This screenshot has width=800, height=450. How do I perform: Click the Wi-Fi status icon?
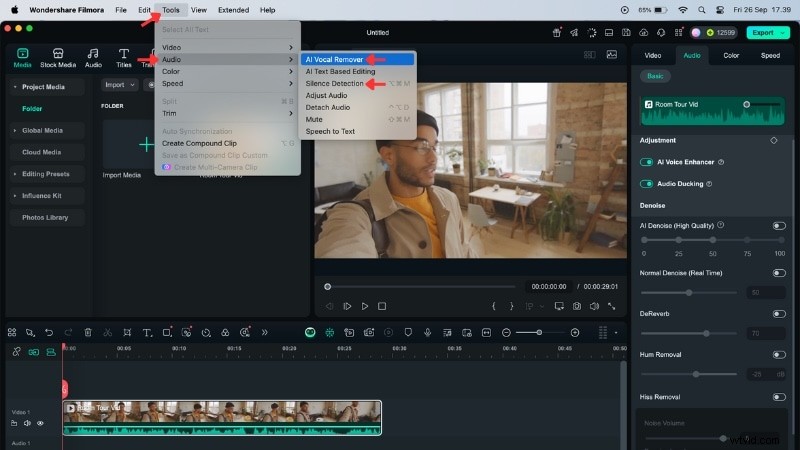click(x=683, y=10)
